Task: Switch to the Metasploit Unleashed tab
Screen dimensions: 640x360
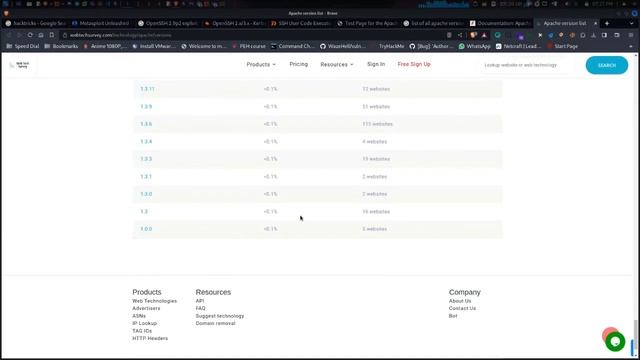Action: coord(101,24)
